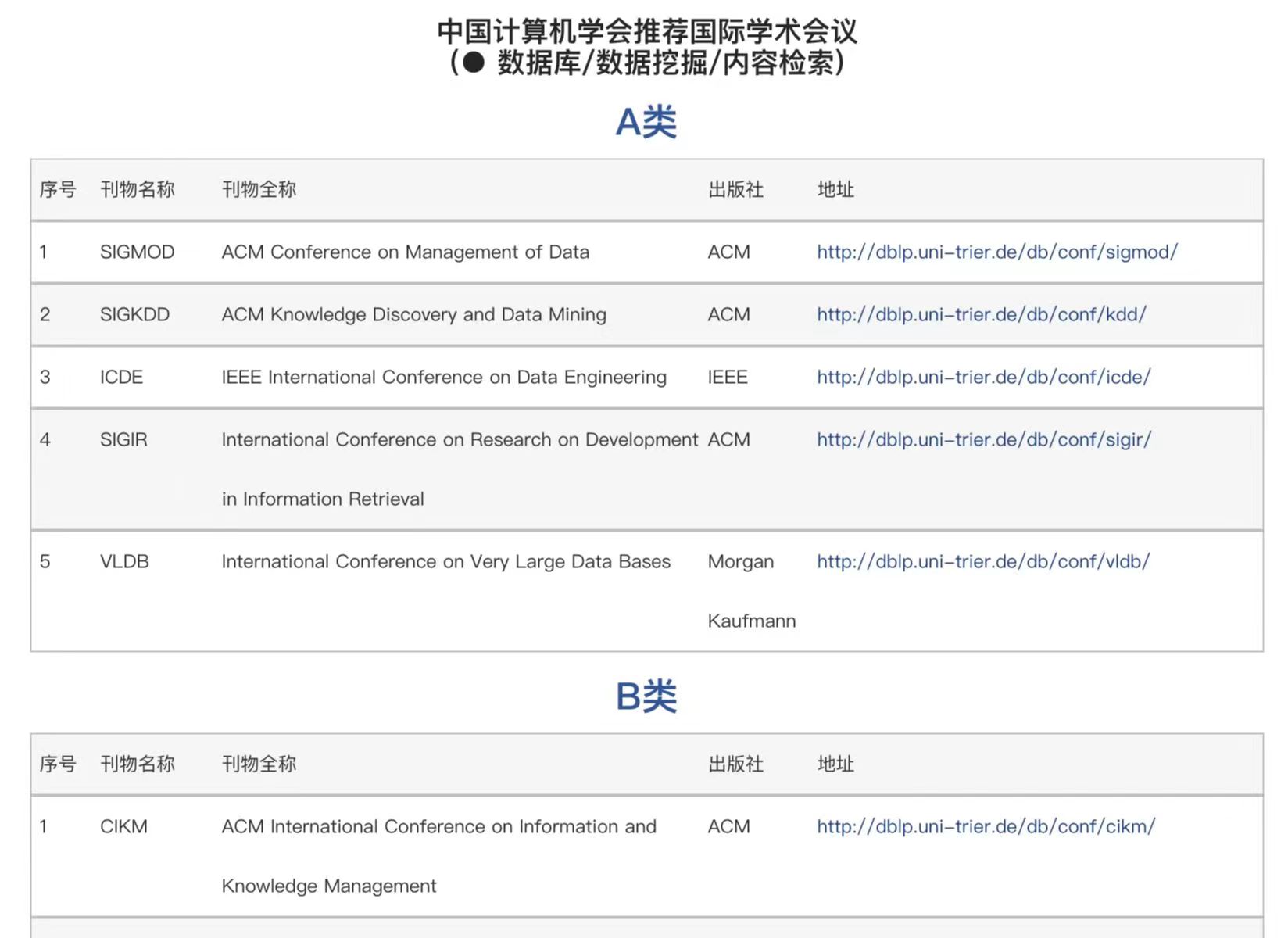Click "ACM Knowledge Discovery and Data Mining" text
Viewport: 1288px width, 938px height.
(413, 314)
